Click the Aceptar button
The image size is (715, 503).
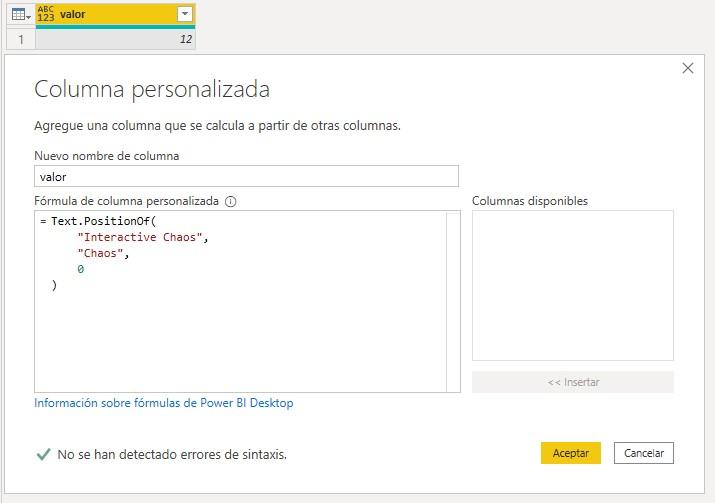[571, 453]
